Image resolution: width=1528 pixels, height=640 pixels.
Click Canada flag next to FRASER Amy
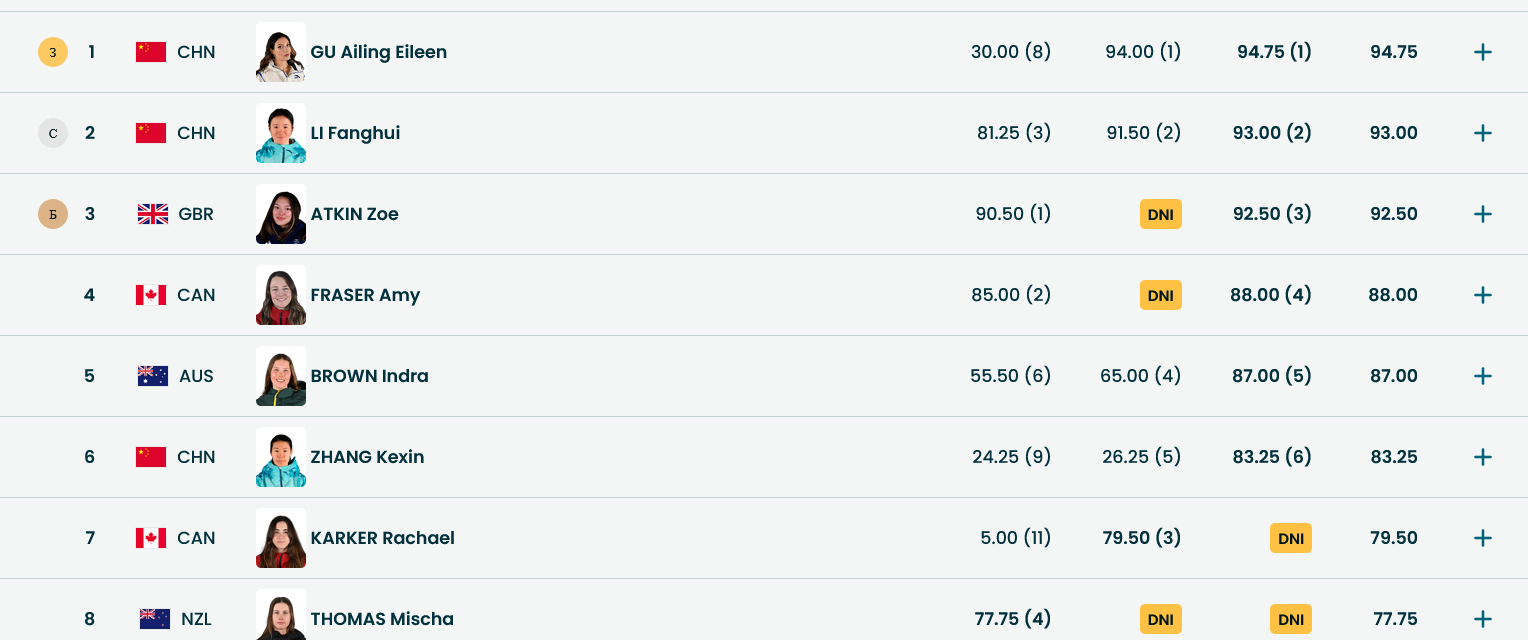[x=151, y=295]
